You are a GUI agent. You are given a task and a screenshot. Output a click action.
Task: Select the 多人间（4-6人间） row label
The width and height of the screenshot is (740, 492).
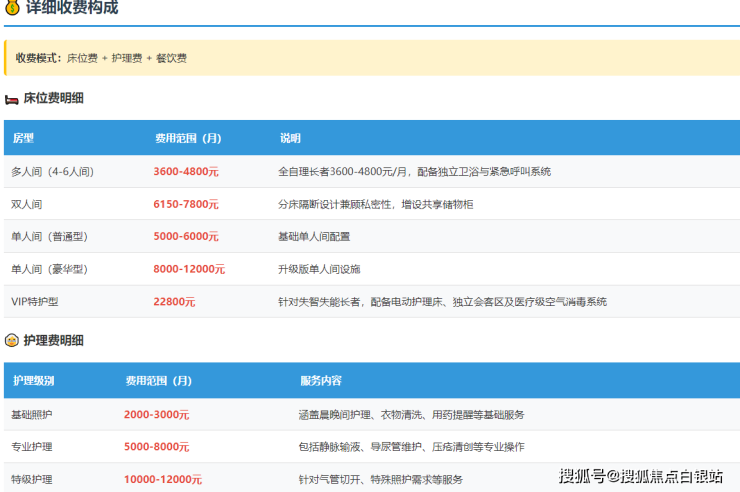(x=52, y=172)
